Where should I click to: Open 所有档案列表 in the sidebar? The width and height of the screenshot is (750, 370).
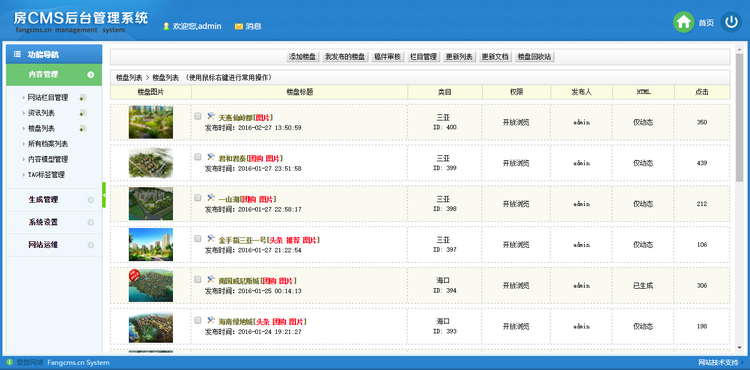point(48,144)
